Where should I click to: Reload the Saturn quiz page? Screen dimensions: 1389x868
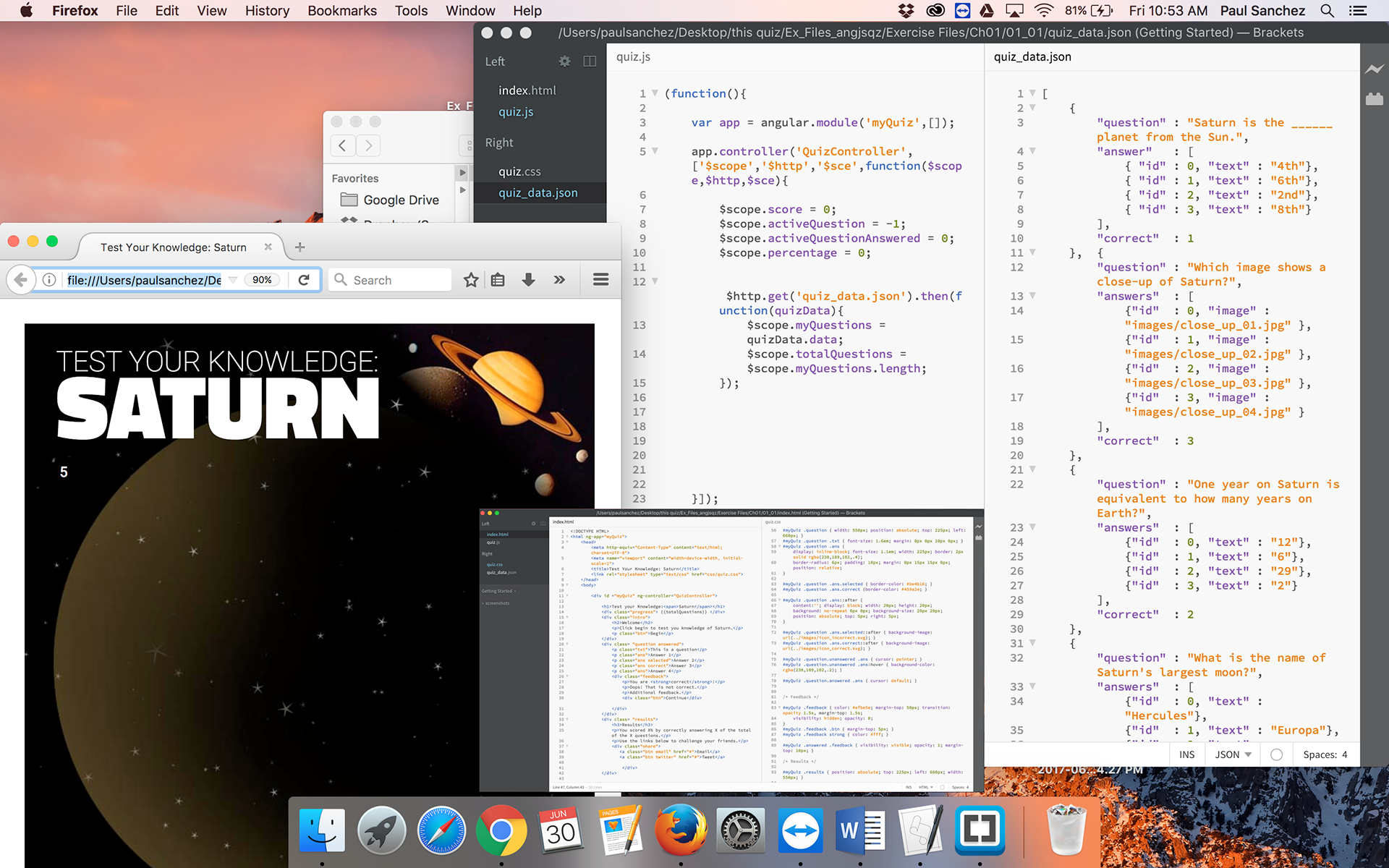point(305,280)
